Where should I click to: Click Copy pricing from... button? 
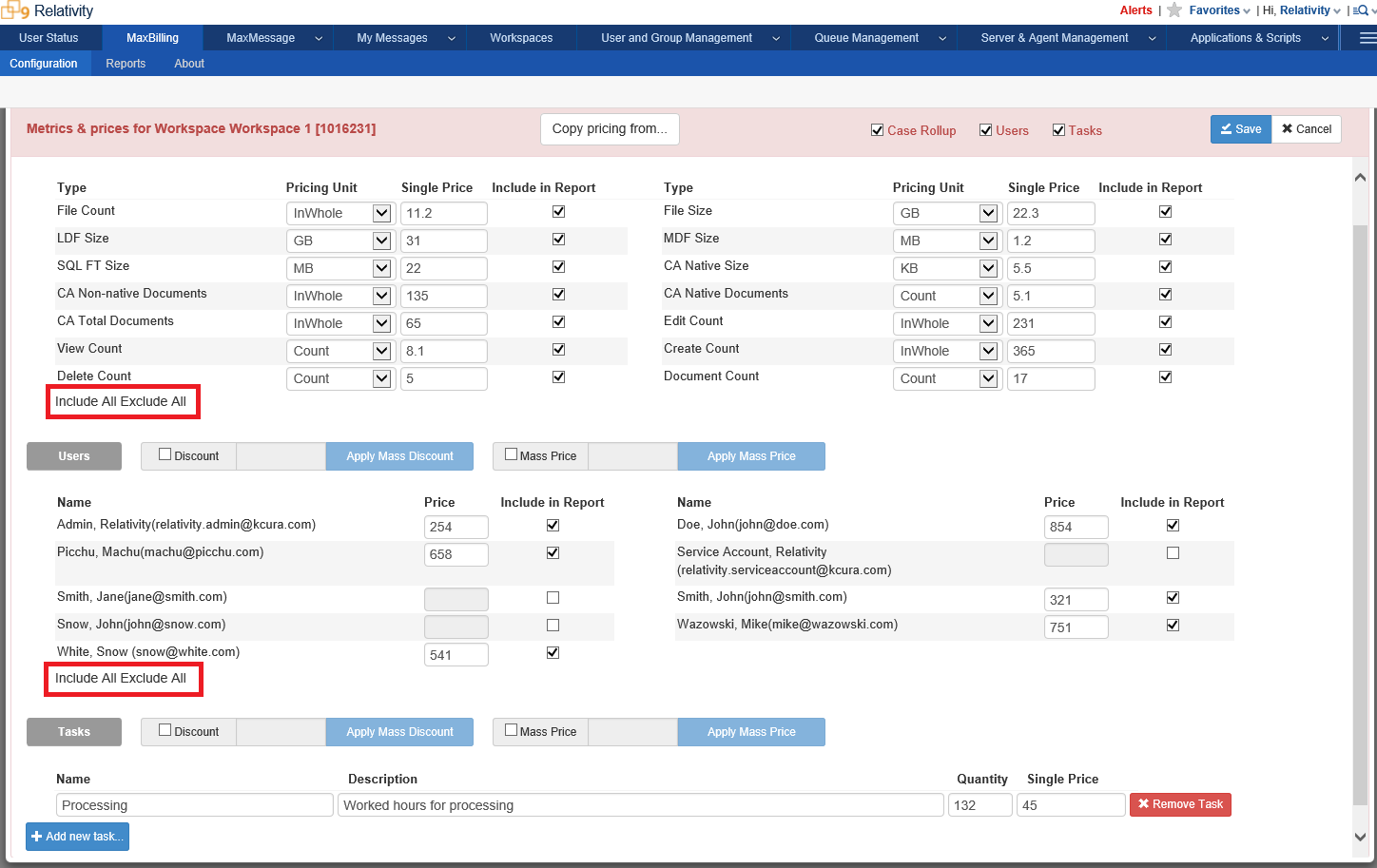(610, 129)
